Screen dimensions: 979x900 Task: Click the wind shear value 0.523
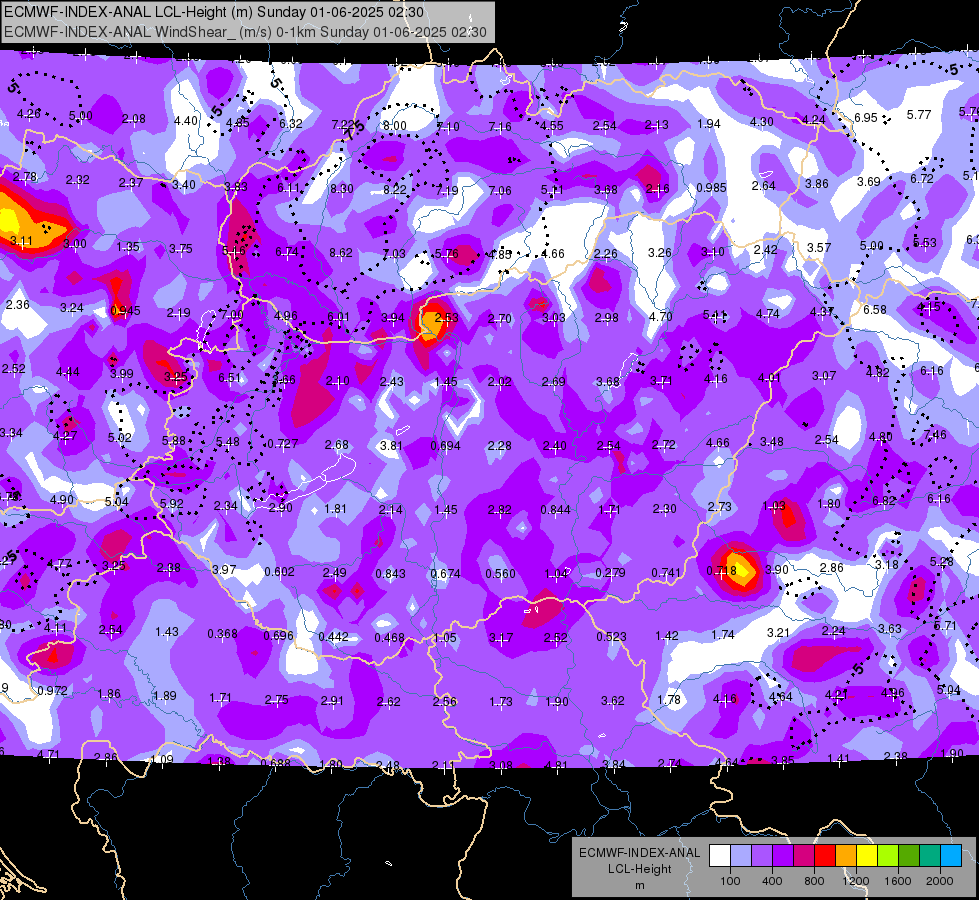(611, 636)
